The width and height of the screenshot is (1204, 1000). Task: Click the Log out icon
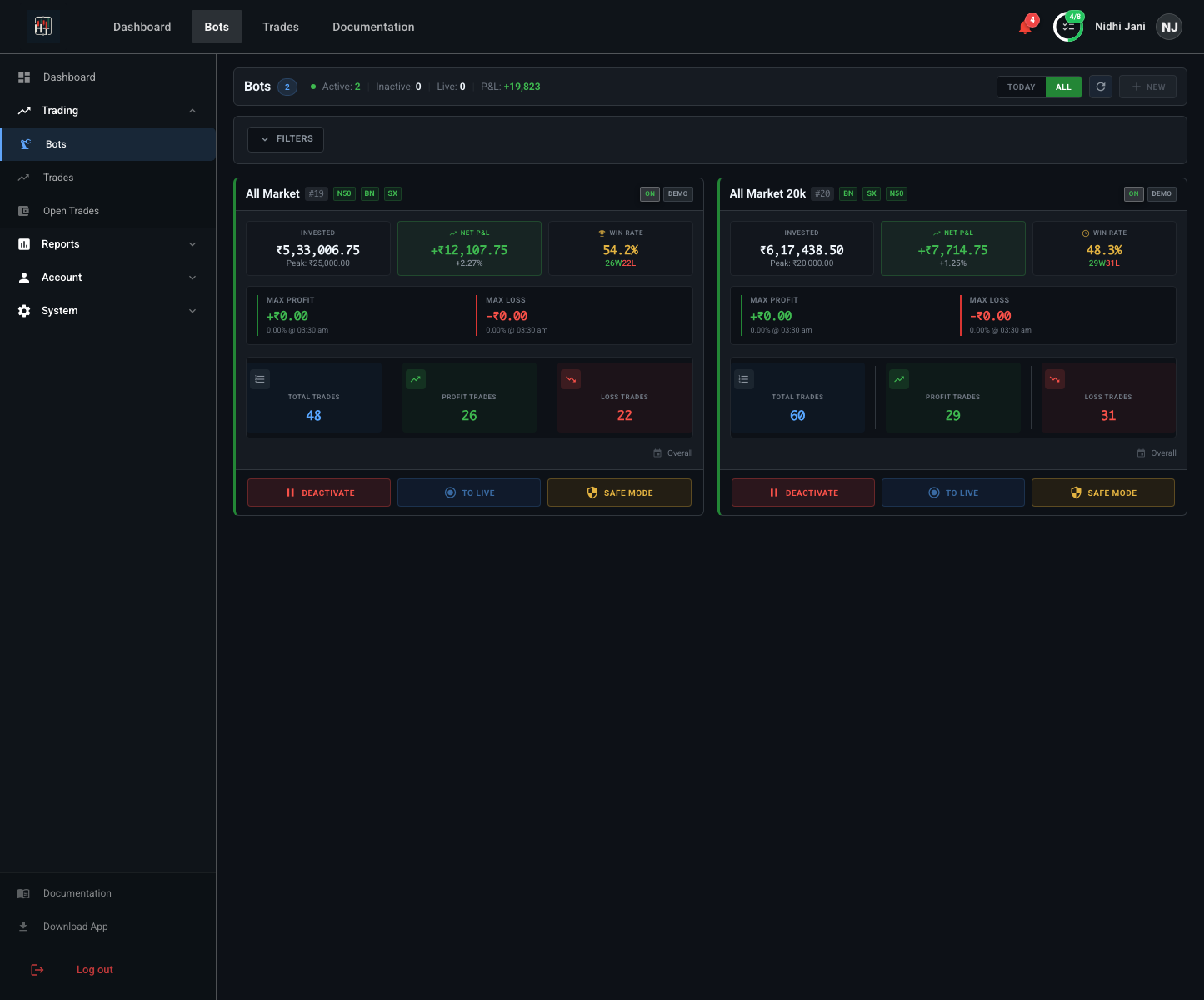point(37,970)
